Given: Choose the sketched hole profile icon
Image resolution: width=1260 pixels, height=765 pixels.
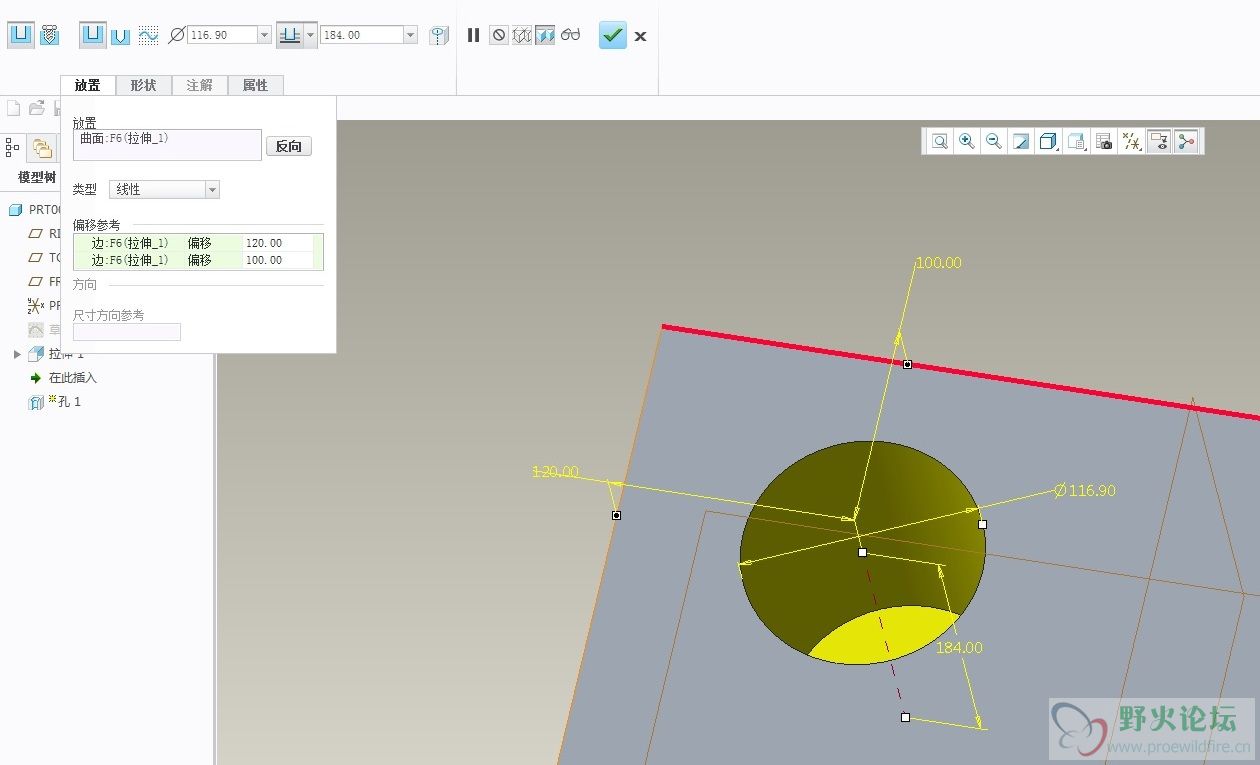Looking at the screenshot, I should tap(148, 35).
